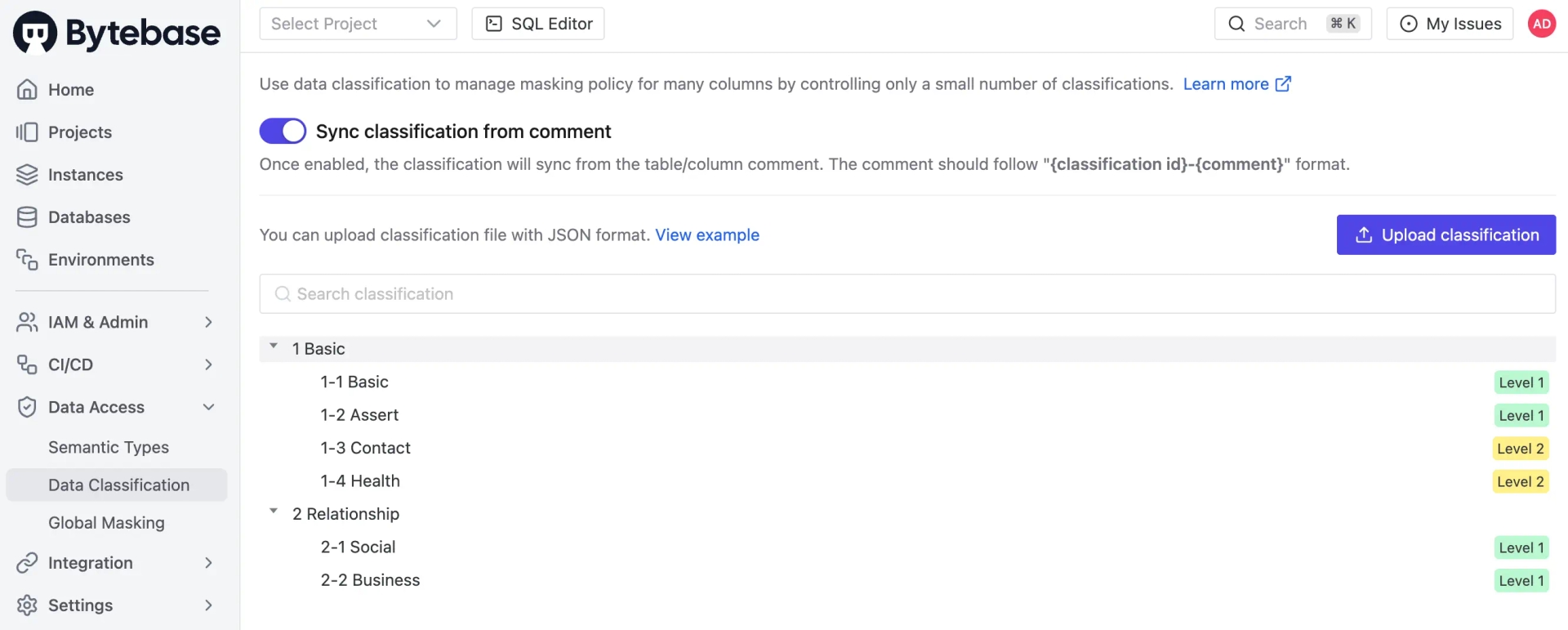Disable Sync classification from comment toggle

coord(283,131)
